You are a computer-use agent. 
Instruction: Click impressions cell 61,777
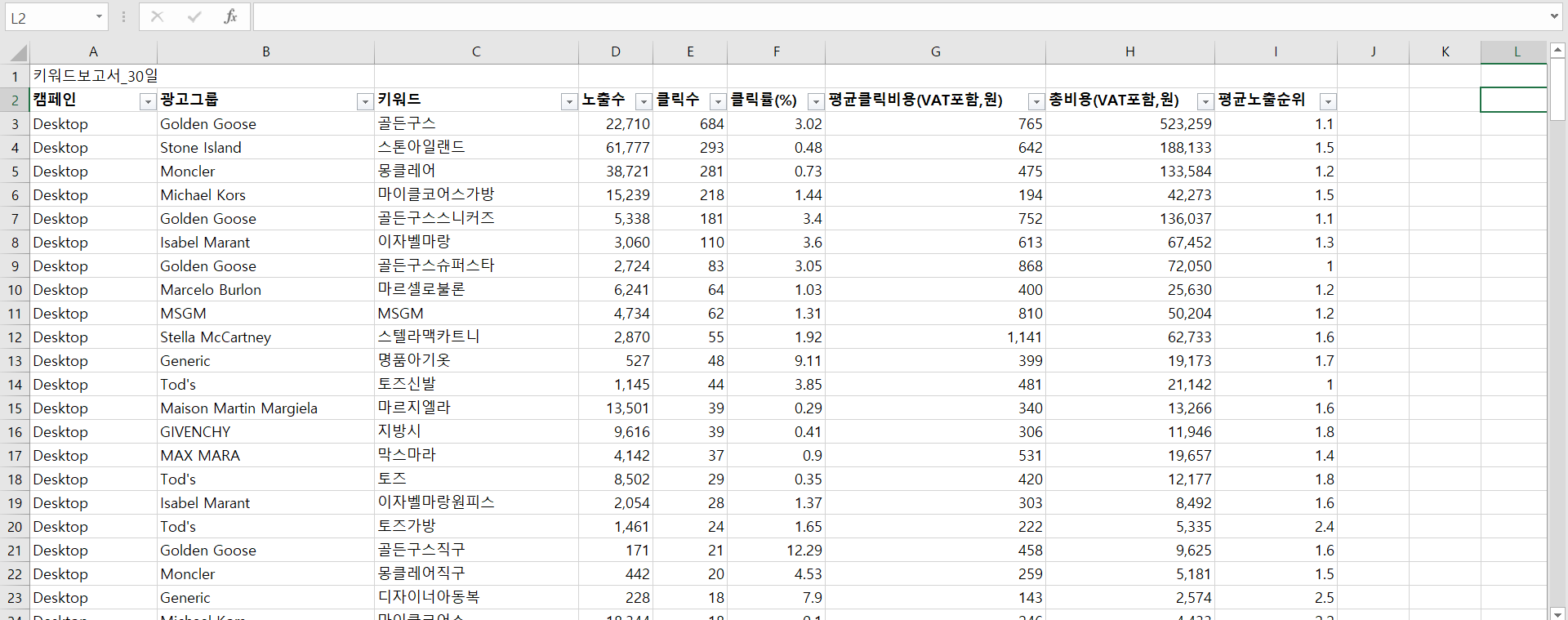point(617,148)
